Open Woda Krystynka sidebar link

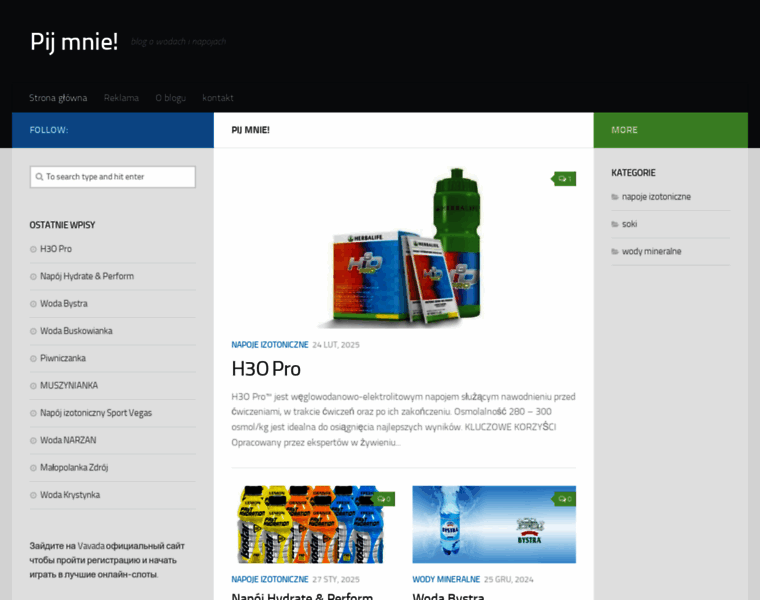pyautogui.click(x=70, y=495)
